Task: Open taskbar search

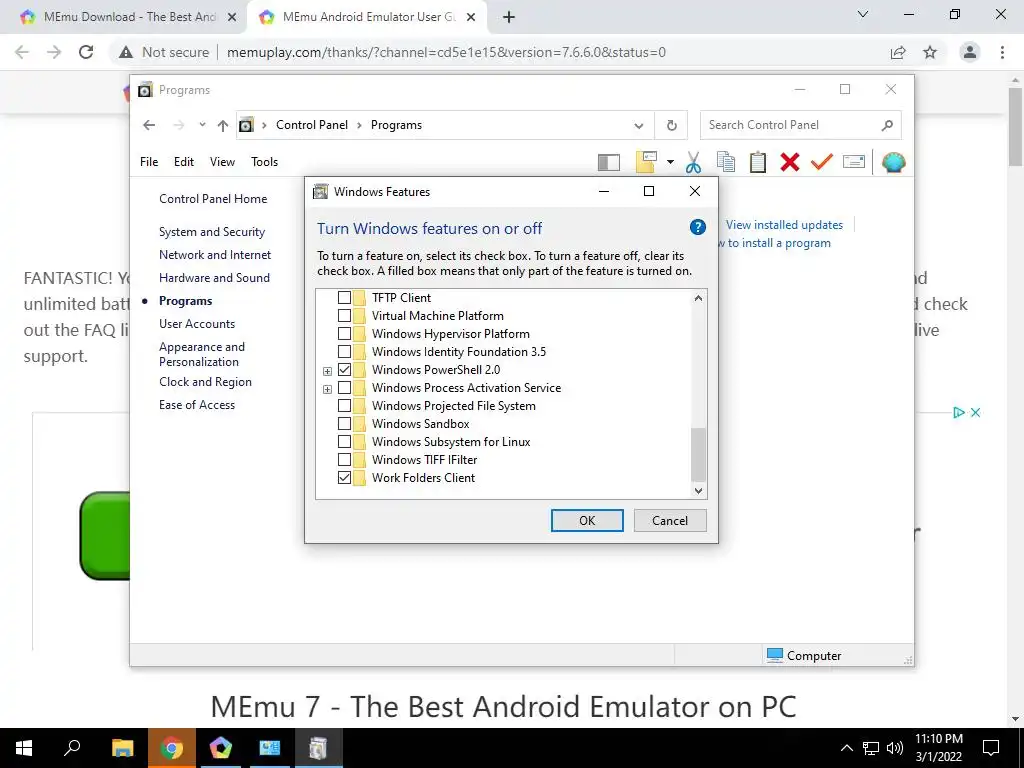Action: (72, 748)
